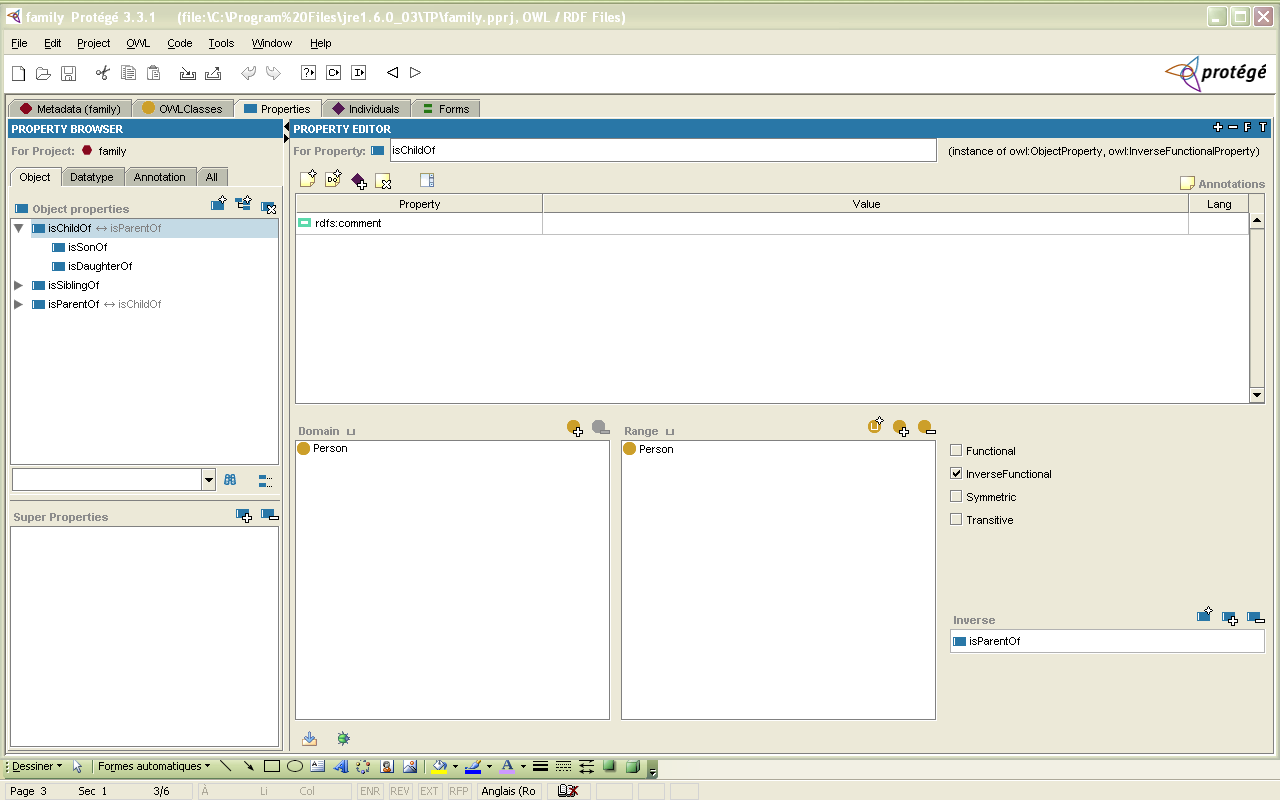Viewport: 1280px width, 800px height.
Task: Click the Paste clipboard icon
Action: pyautogui.click(x=153, y=73)
